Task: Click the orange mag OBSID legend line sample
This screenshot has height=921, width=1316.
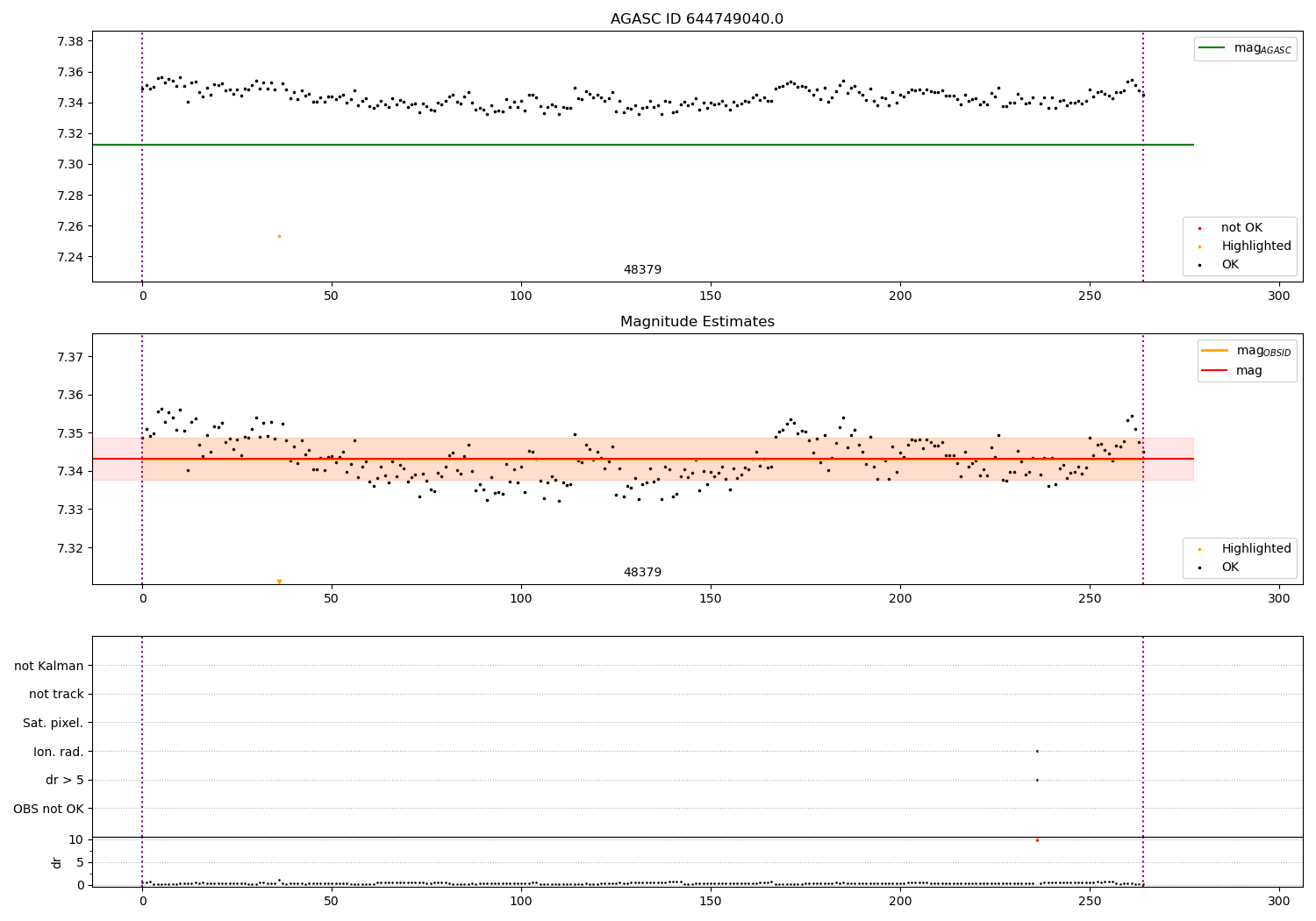Action: 1215,351
